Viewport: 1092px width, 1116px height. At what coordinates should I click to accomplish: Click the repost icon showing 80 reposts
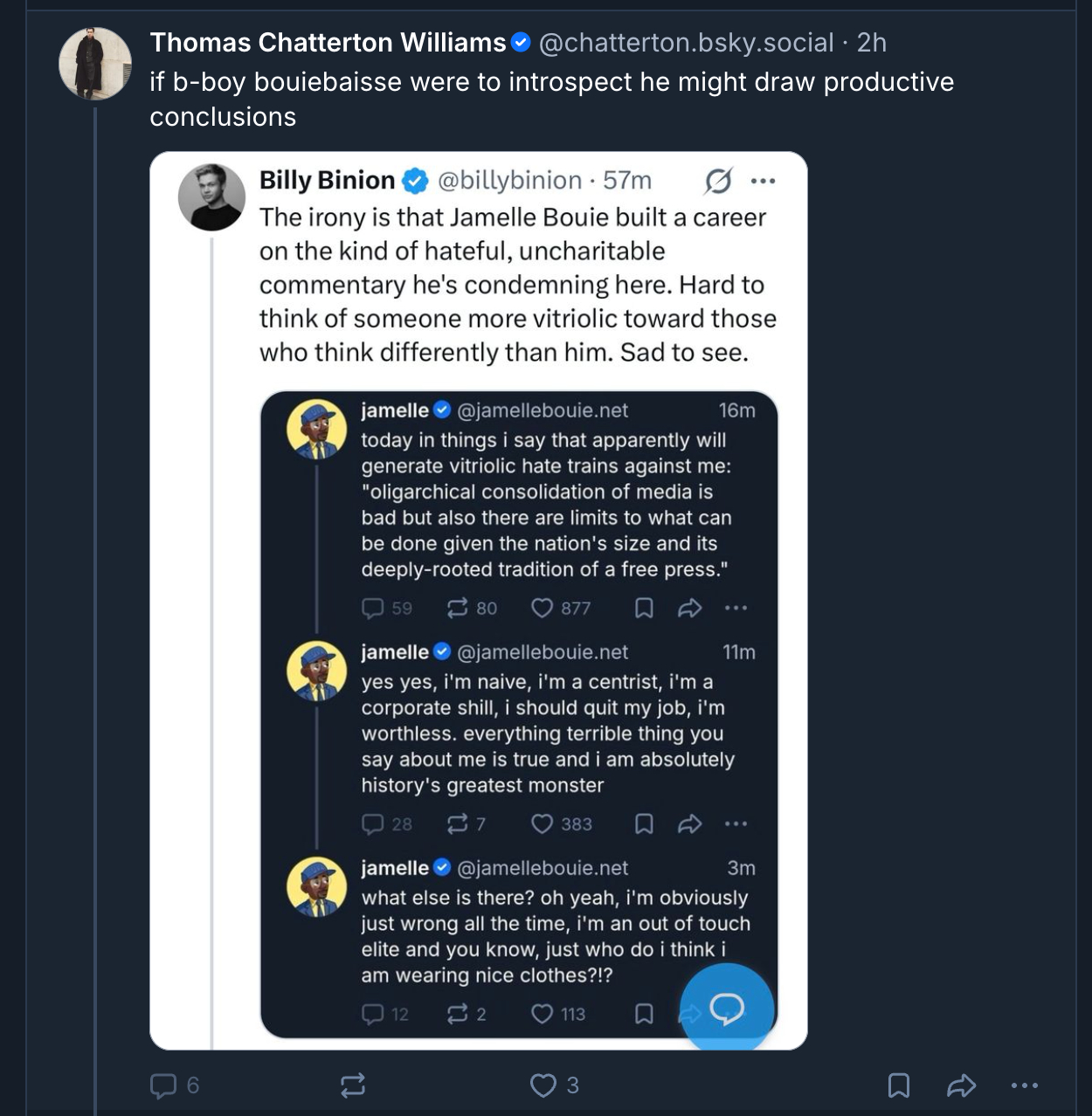[x=457, y=608]
